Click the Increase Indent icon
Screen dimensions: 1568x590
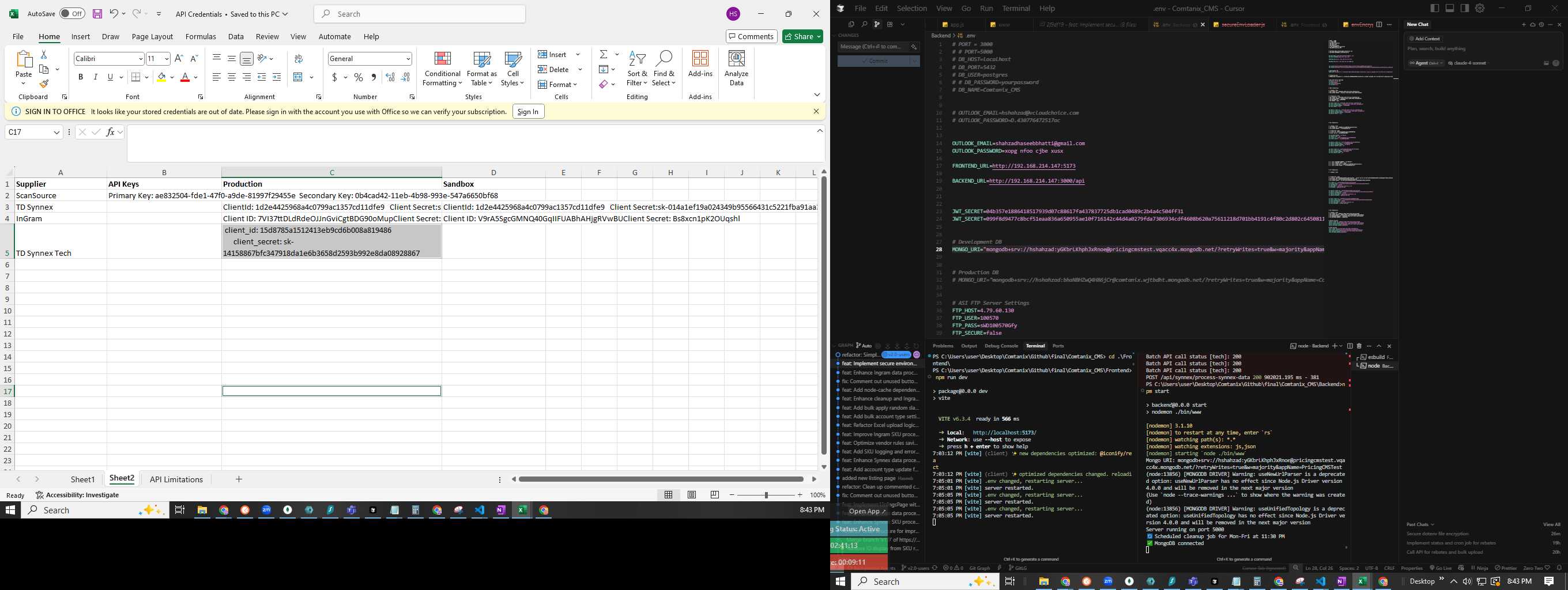[x=276, y=77]
